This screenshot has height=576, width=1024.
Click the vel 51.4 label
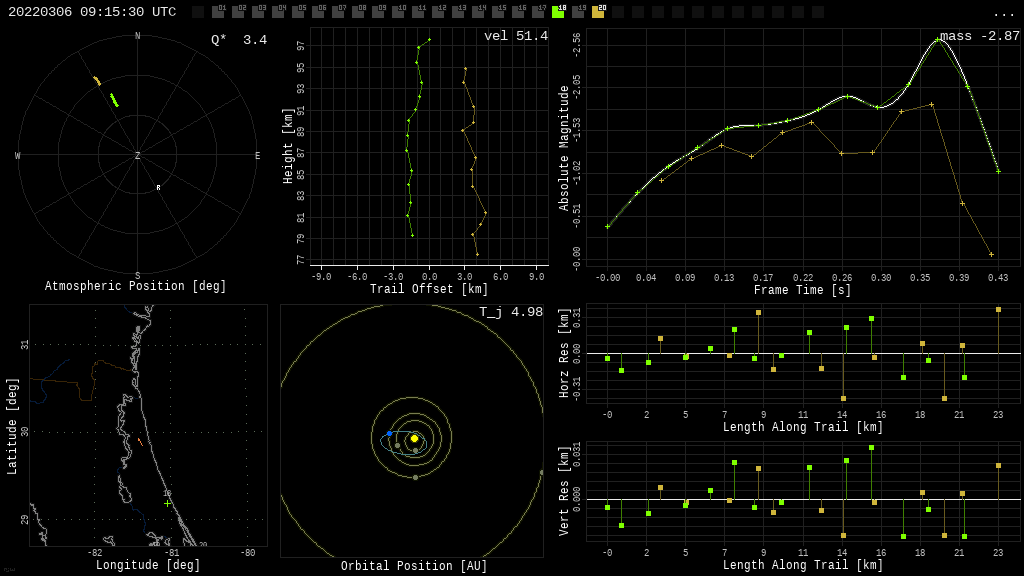[x=515, y=37]
